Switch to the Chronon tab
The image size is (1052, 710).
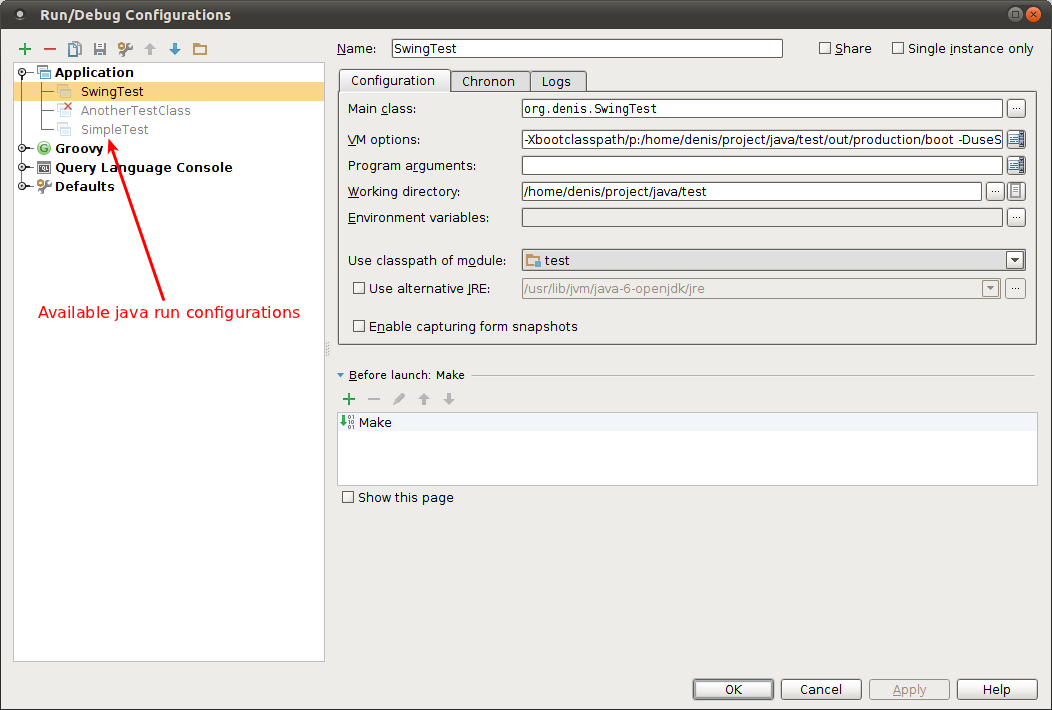(x=489, y=81)
